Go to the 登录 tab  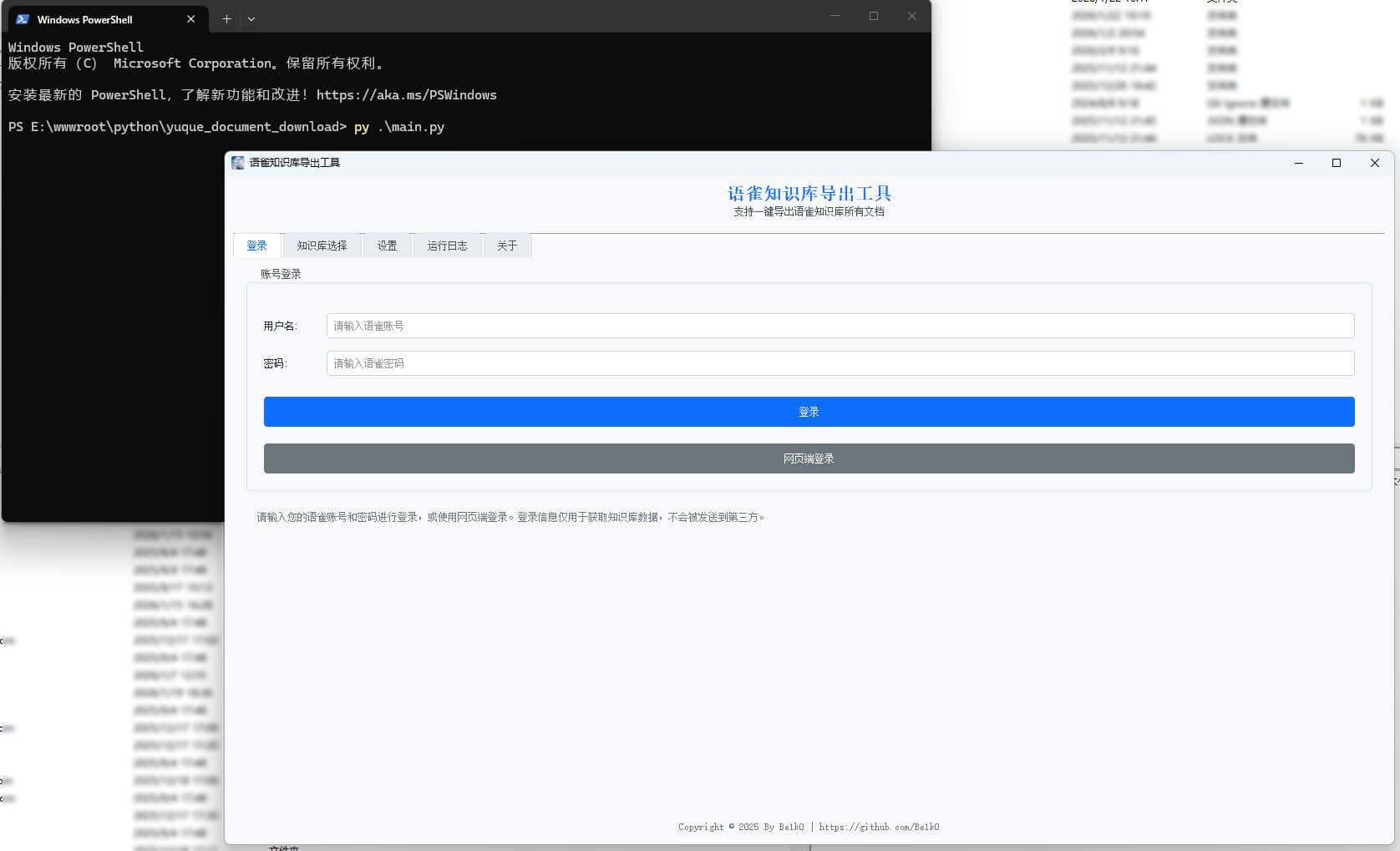[256, 246]
